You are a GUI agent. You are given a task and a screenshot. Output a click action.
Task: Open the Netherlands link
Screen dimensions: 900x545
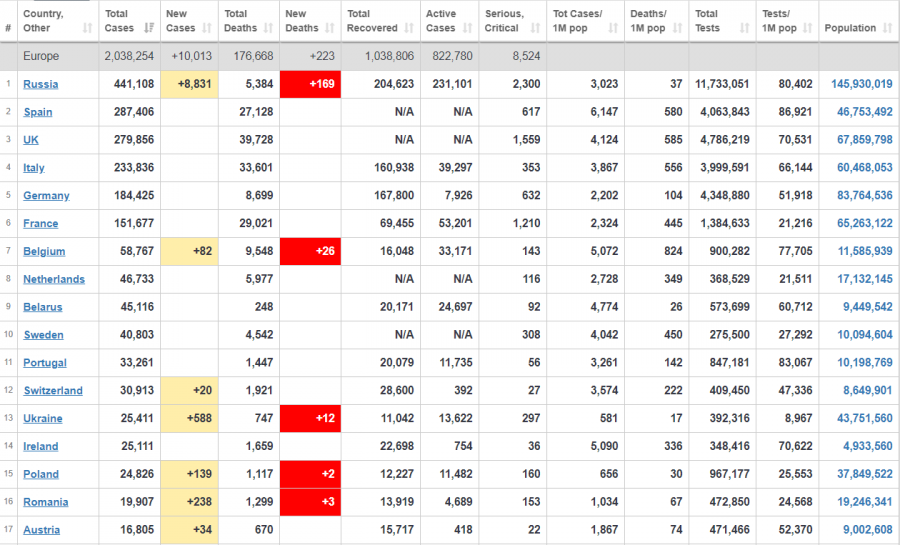tap(54, 280)
